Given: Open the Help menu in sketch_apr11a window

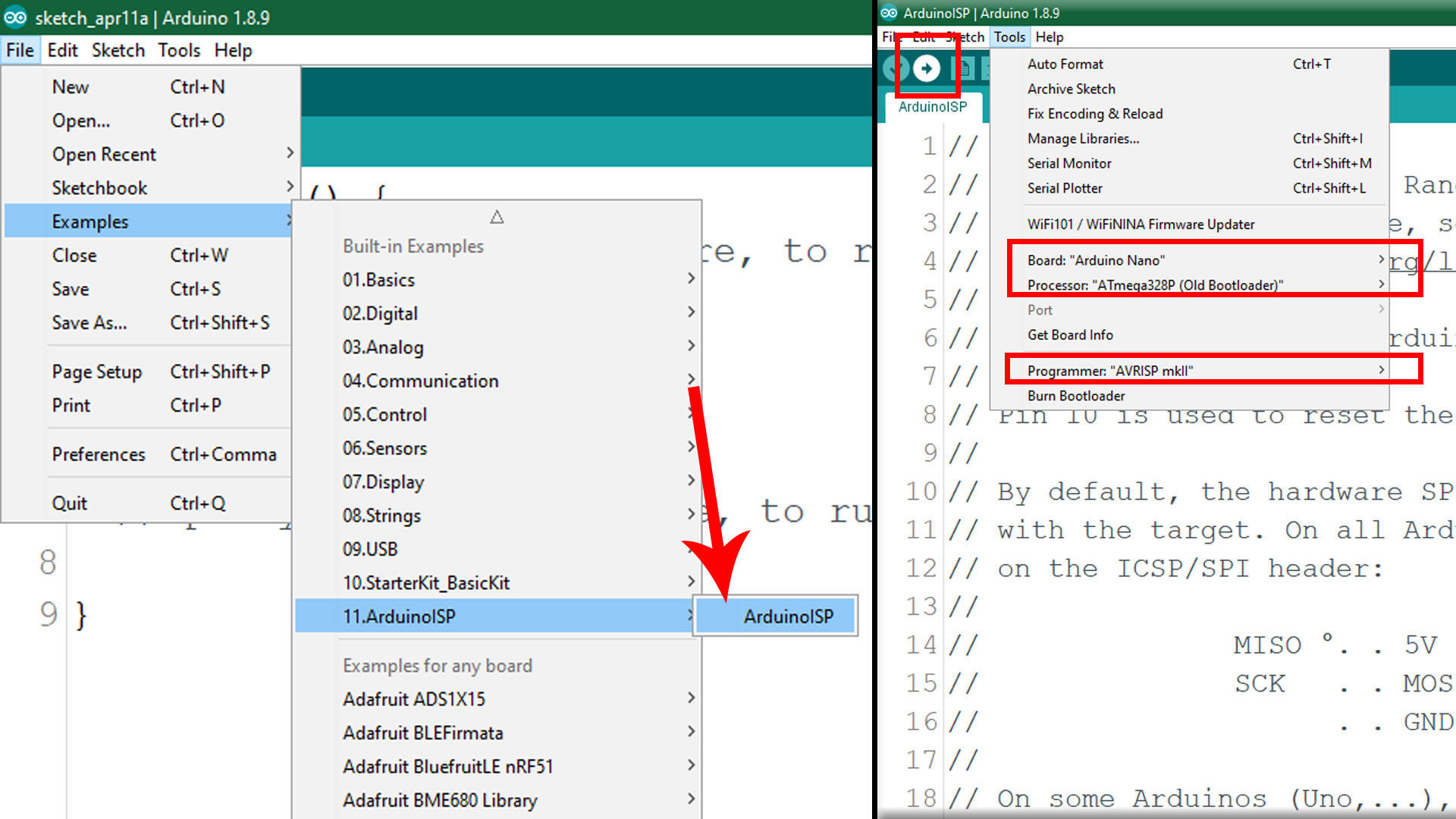Looking at the screenshot, I should 233,50.
